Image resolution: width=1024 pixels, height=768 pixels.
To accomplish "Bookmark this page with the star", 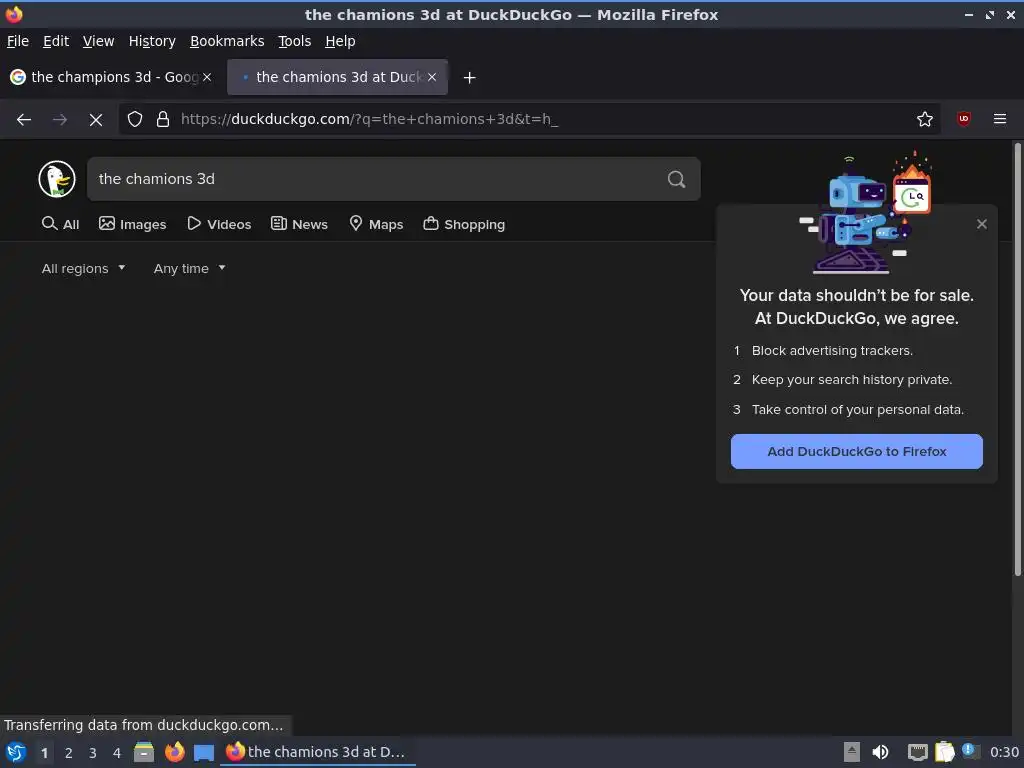I will tap(924, 119).
